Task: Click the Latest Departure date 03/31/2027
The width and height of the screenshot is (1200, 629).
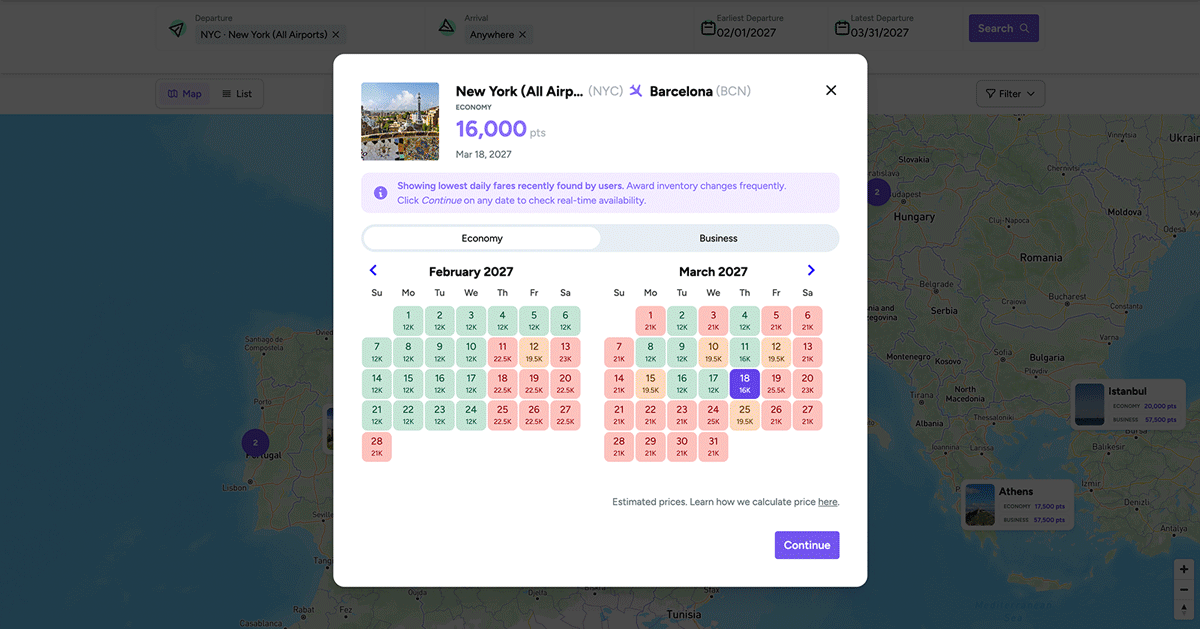Action: 880,32
